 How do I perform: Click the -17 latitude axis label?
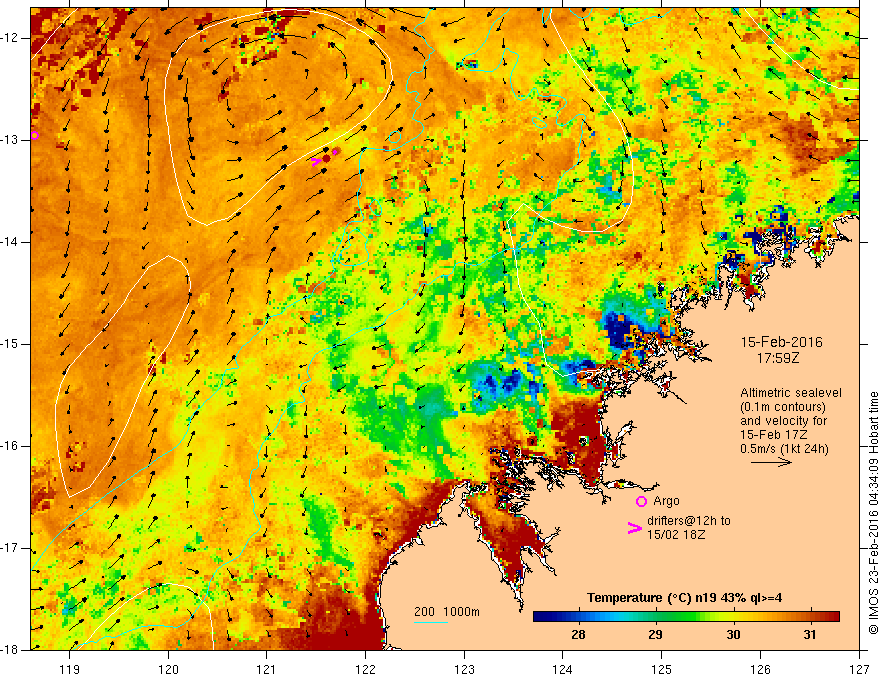tap(10, 548)
